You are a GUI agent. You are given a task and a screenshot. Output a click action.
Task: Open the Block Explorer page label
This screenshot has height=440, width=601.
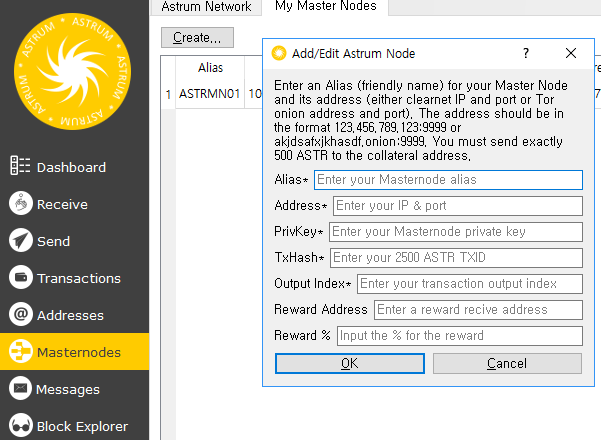point(82,426)
